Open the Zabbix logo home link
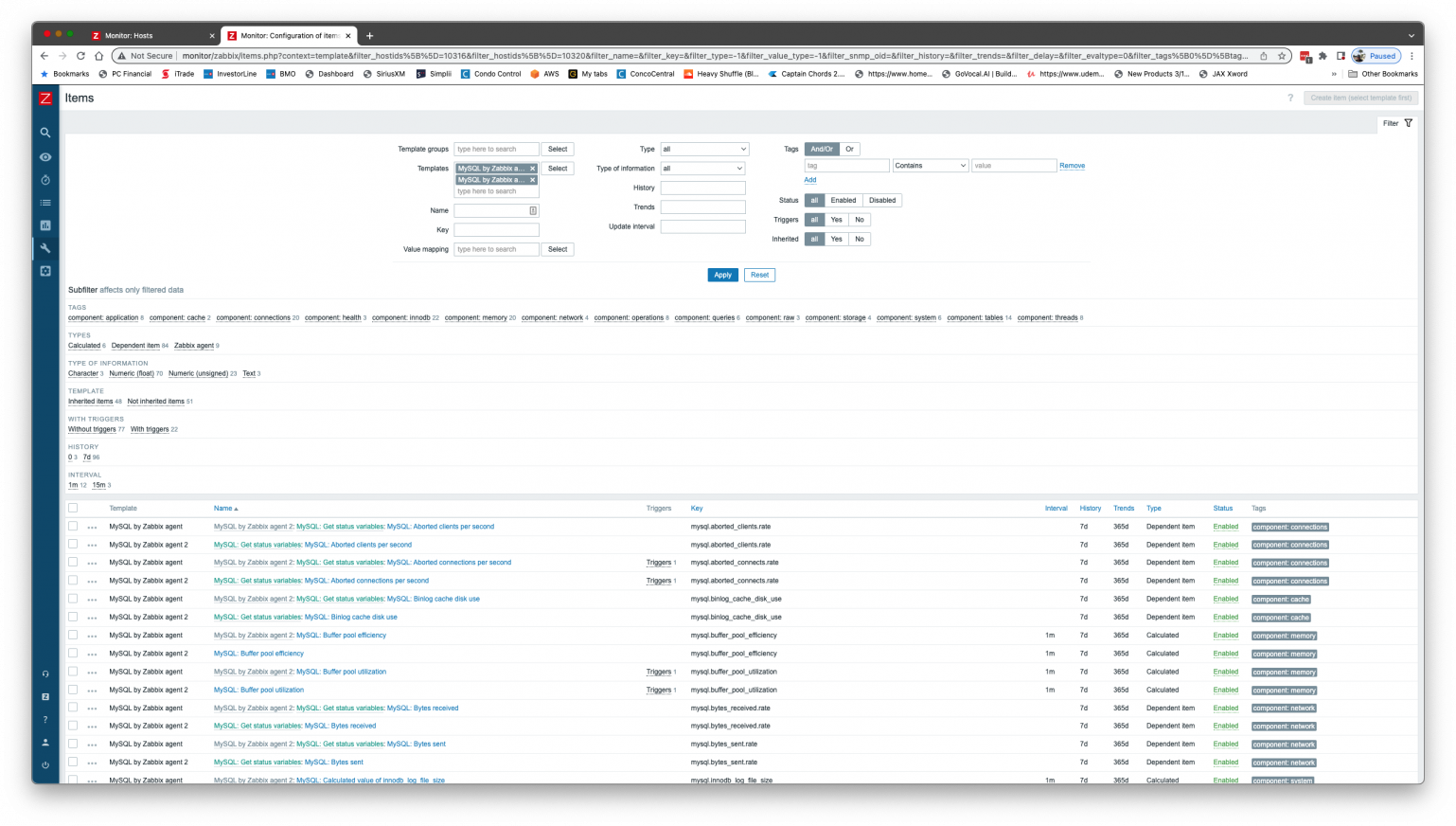This screenshot has height=826, width=1456. (x=45, y=98)
